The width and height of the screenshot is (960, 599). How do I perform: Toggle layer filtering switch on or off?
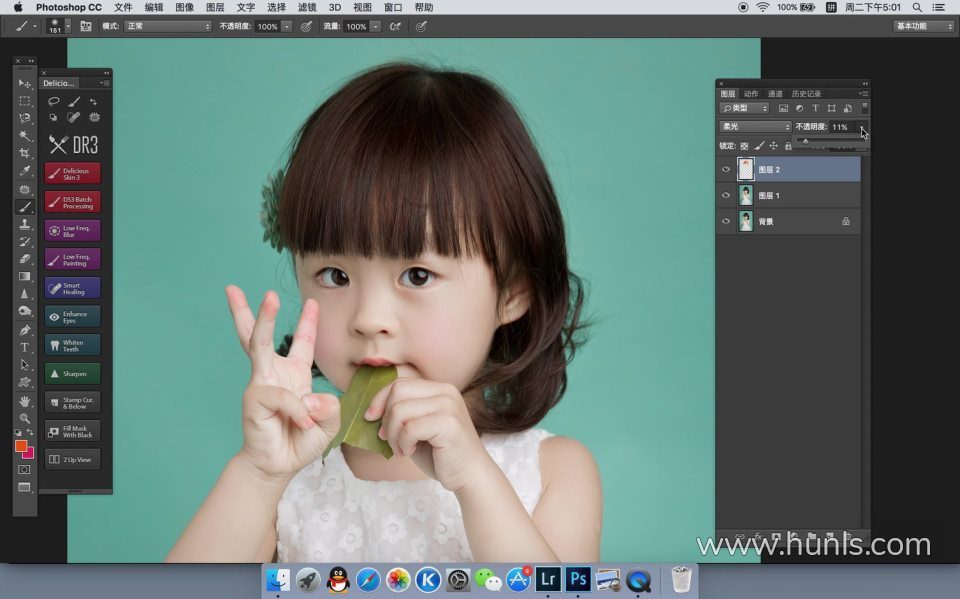click(864, 108)
